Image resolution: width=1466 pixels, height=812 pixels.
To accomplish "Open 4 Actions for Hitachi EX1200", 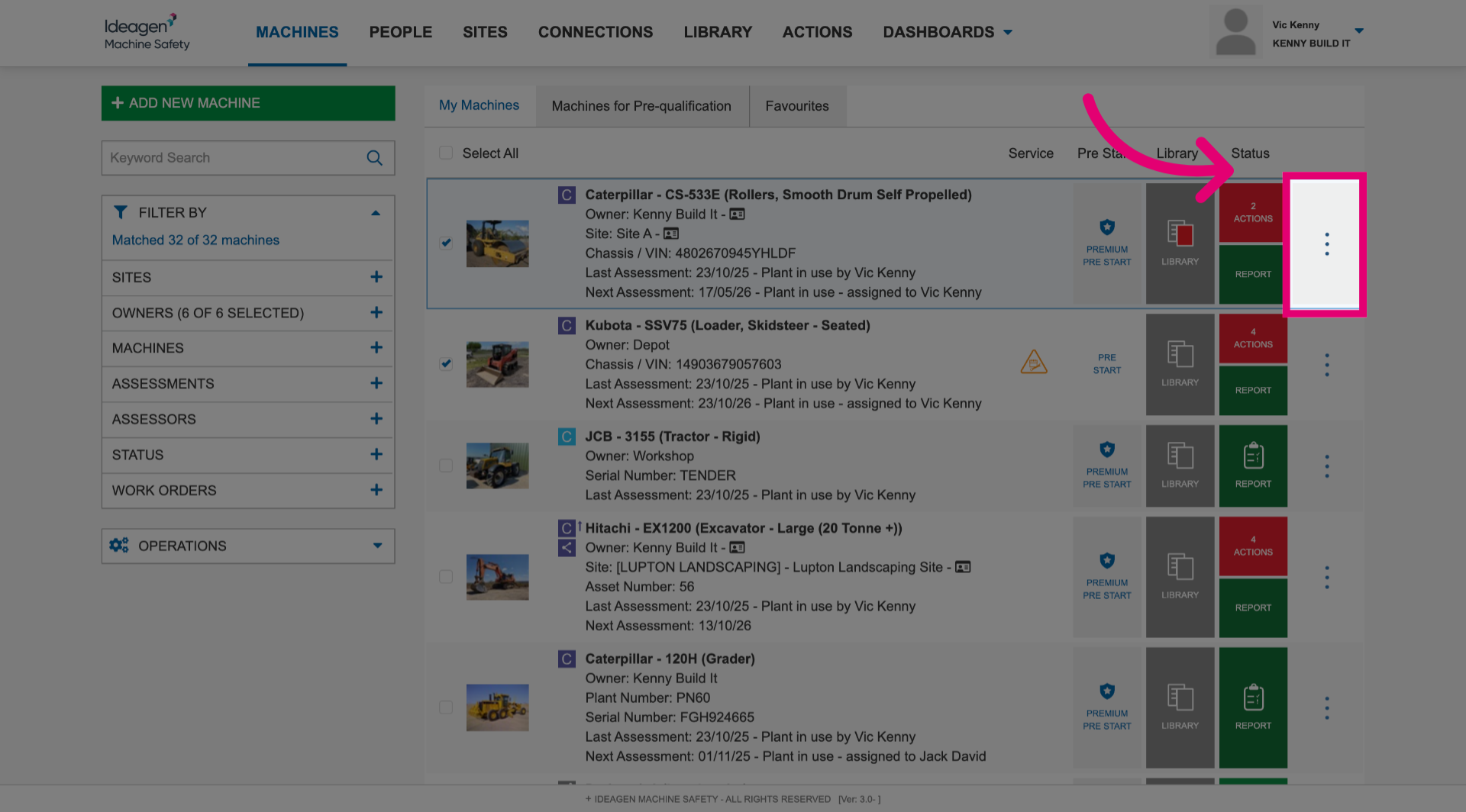I will pyautogui.click(x=1253, y=546).
